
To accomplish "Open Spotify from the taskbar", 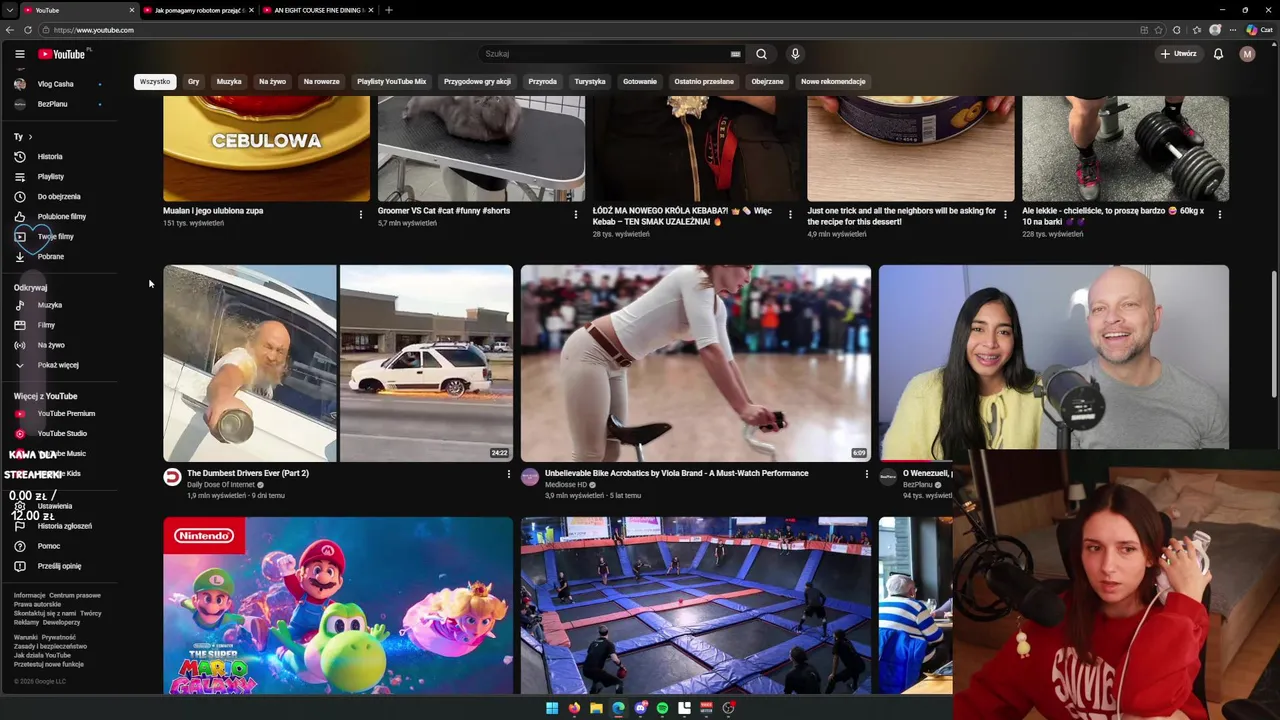I will 662,708.
